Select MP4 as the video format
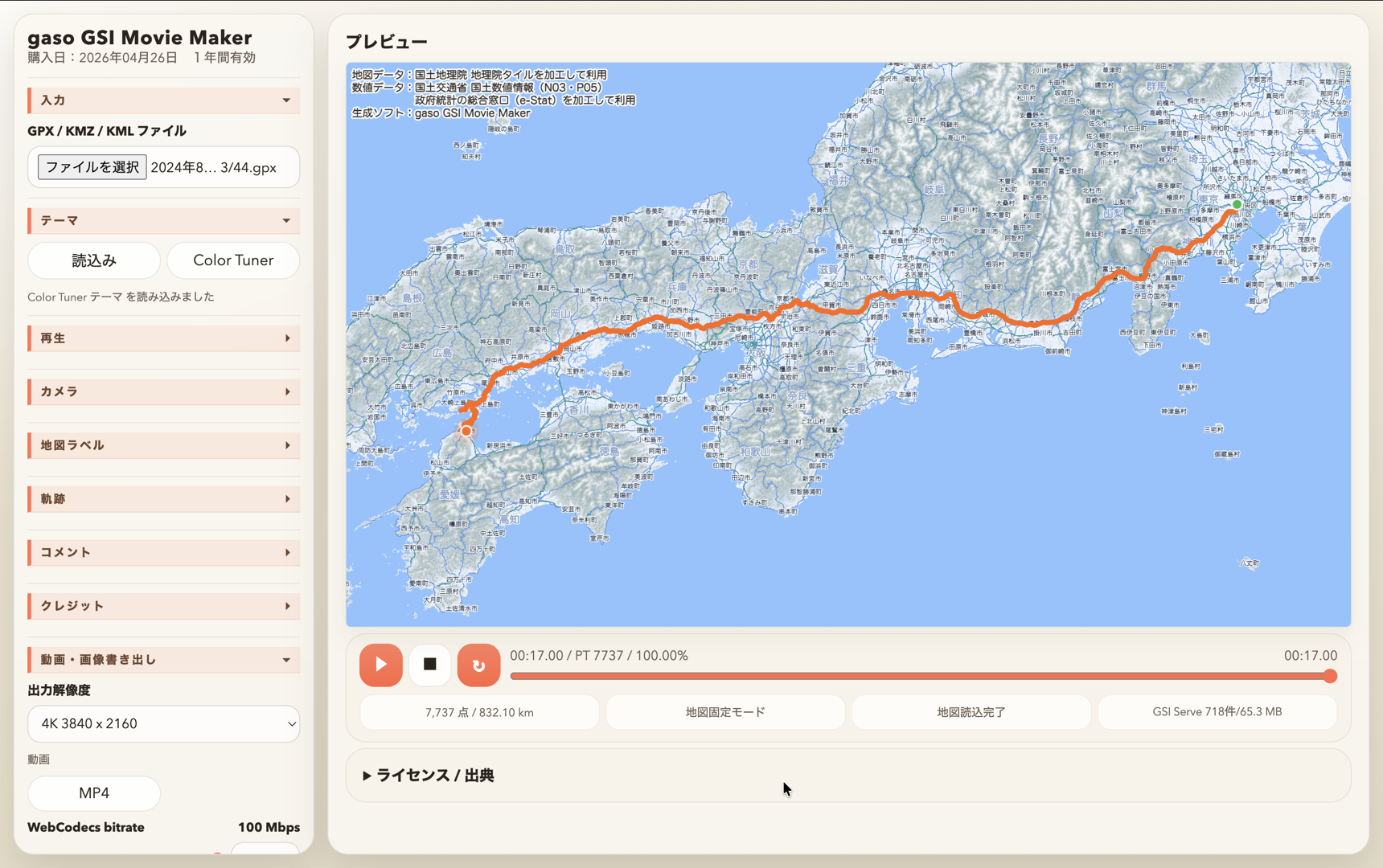Viewport: 1383px width, 868px height. pos(93,793)
